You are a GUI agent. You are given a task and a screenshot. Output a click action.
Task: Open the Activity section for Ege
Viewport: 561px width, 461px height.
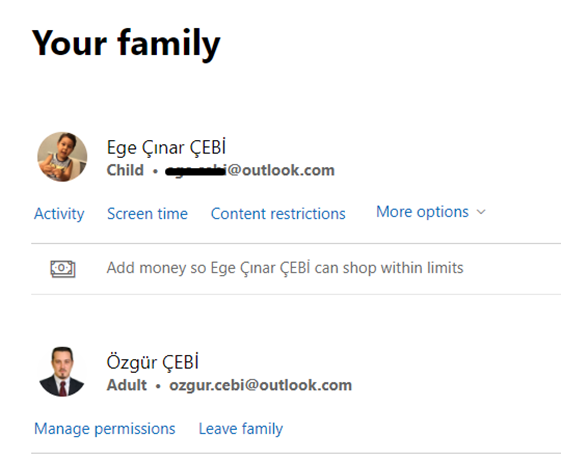point(59,214)
